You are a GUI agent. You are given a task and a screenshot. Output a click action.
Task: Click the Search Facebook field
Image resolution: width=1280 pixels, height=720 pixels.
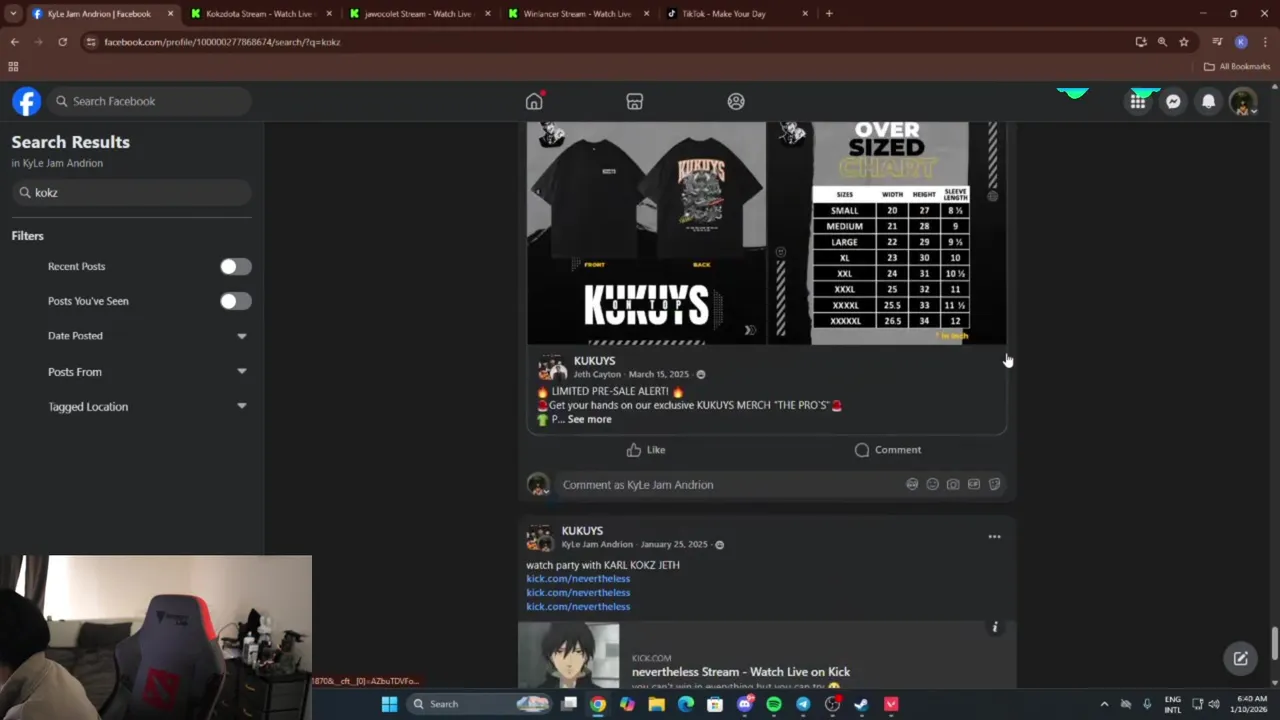coord(150,101)
